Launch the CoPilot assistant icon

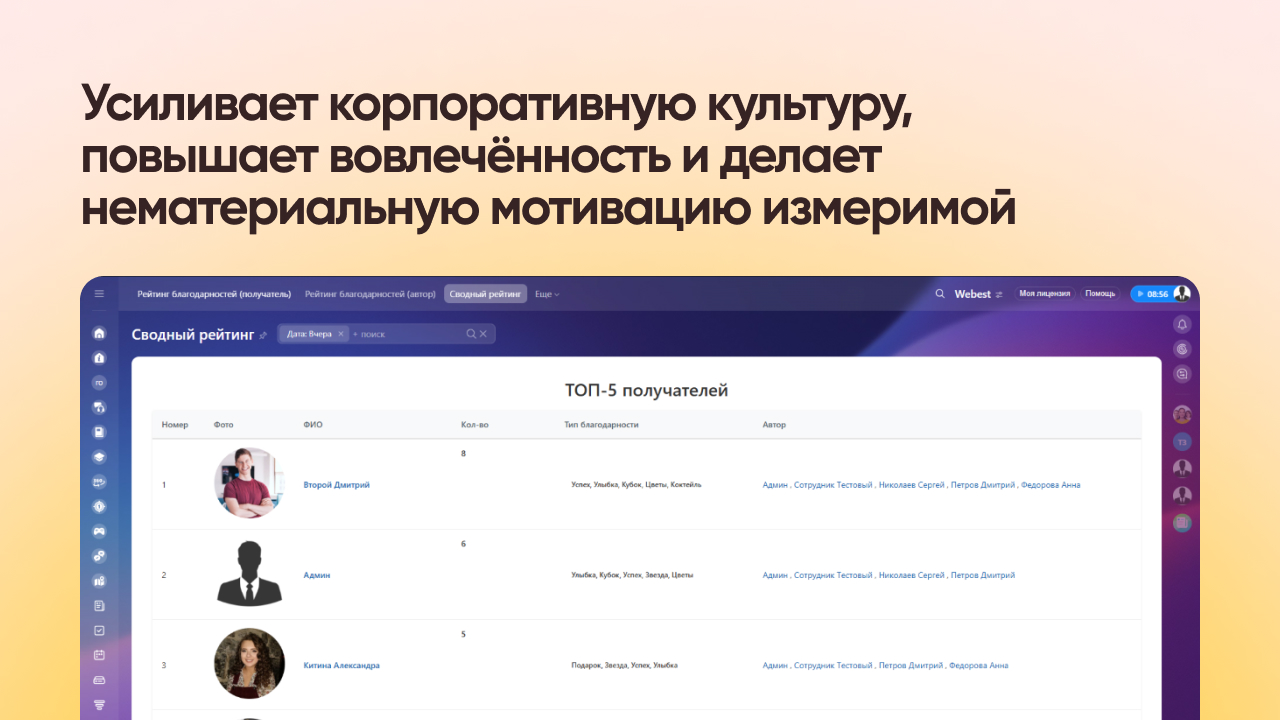pyautogui.click(x=1182, y=349)
